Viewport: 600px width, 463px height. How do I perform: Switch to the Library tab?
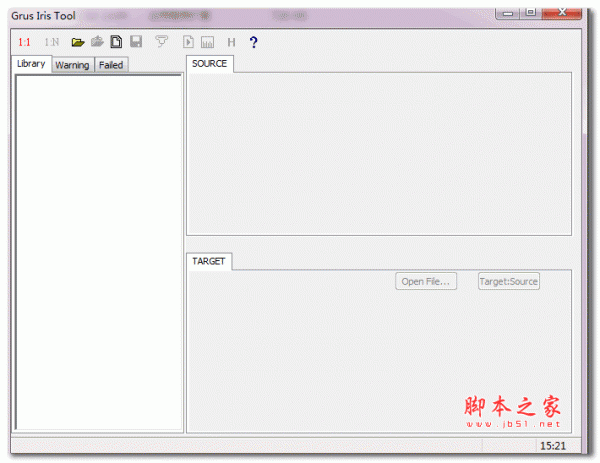(31, 64)
